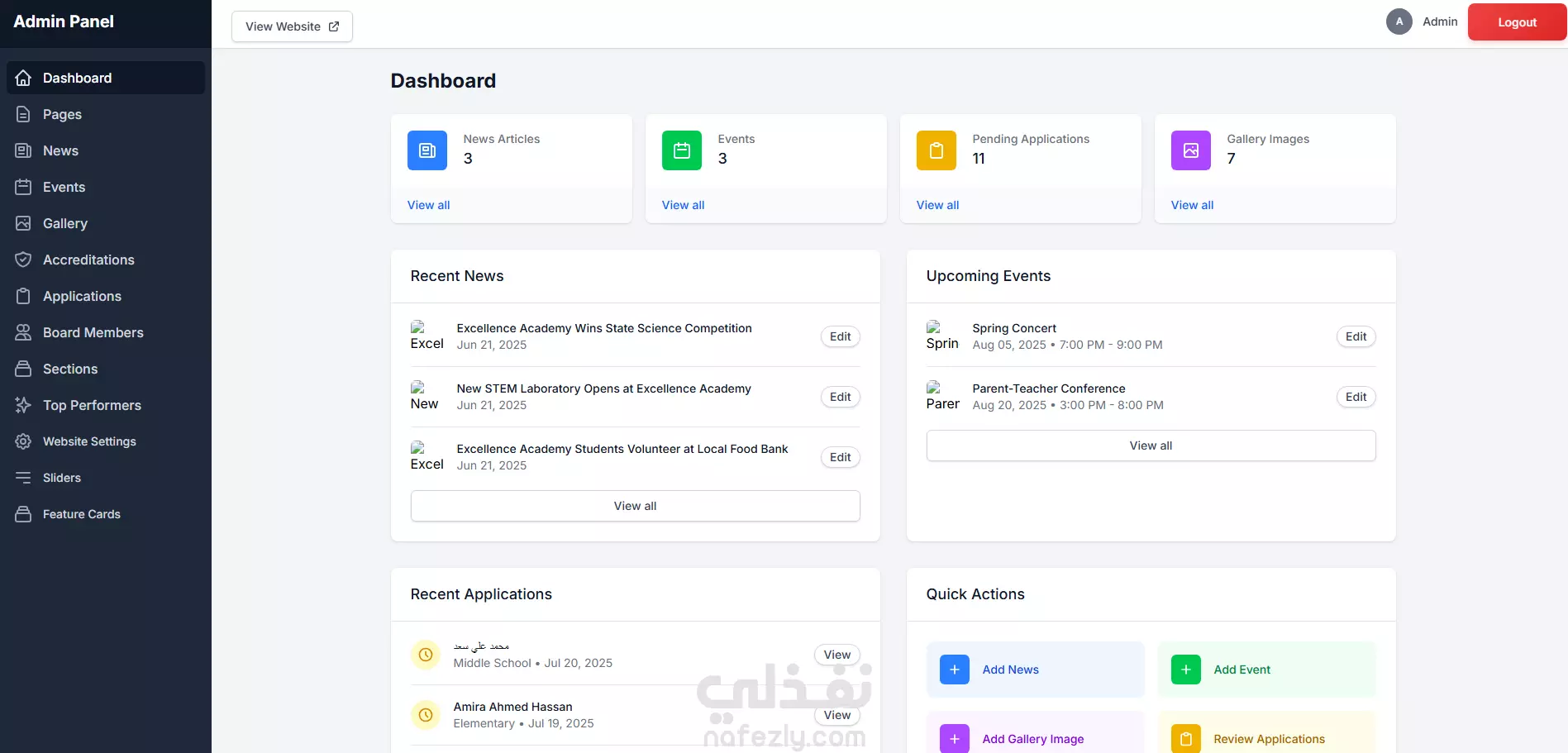The image size is (1568, 753).
Task: Click the purple Gallery Images stat icon
Action: 1191,150
